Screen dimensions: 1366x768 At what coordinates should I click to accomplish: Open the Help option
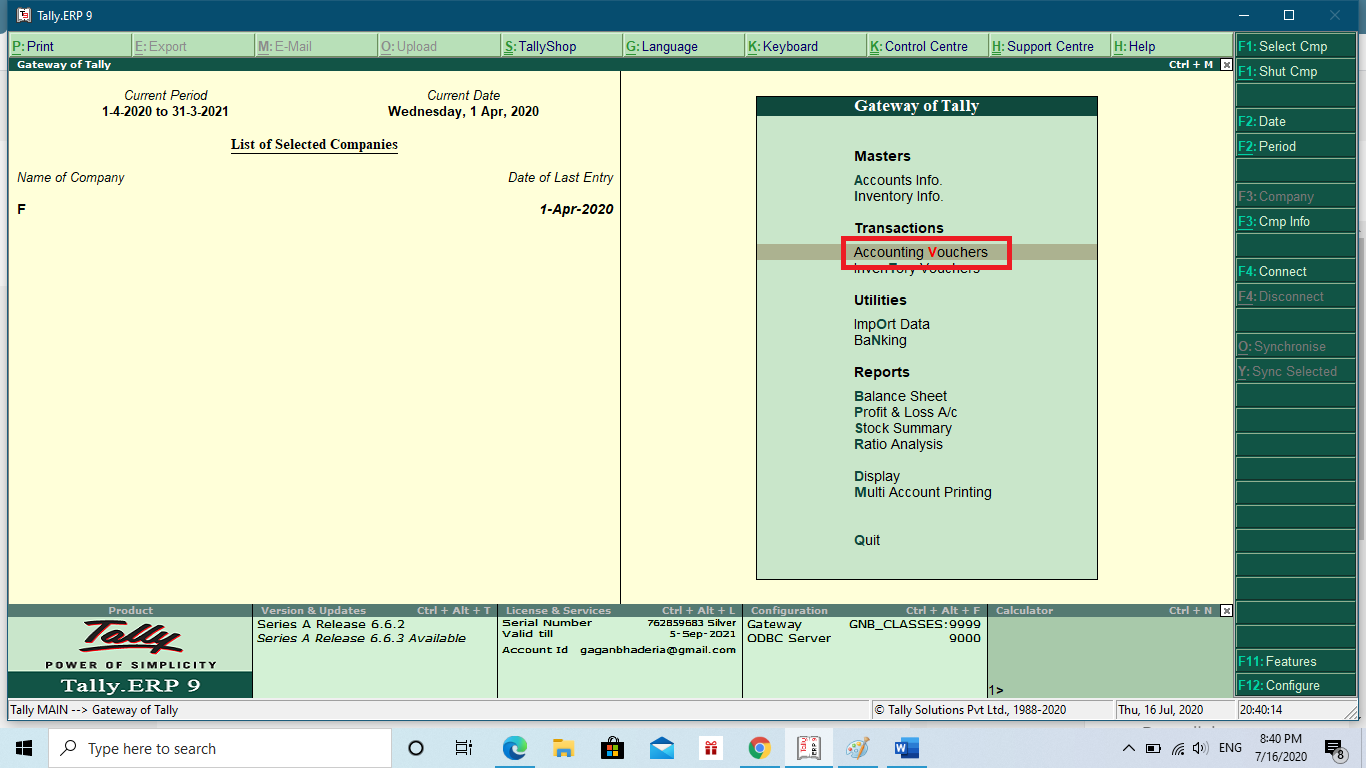click(x=1172, y=46)
